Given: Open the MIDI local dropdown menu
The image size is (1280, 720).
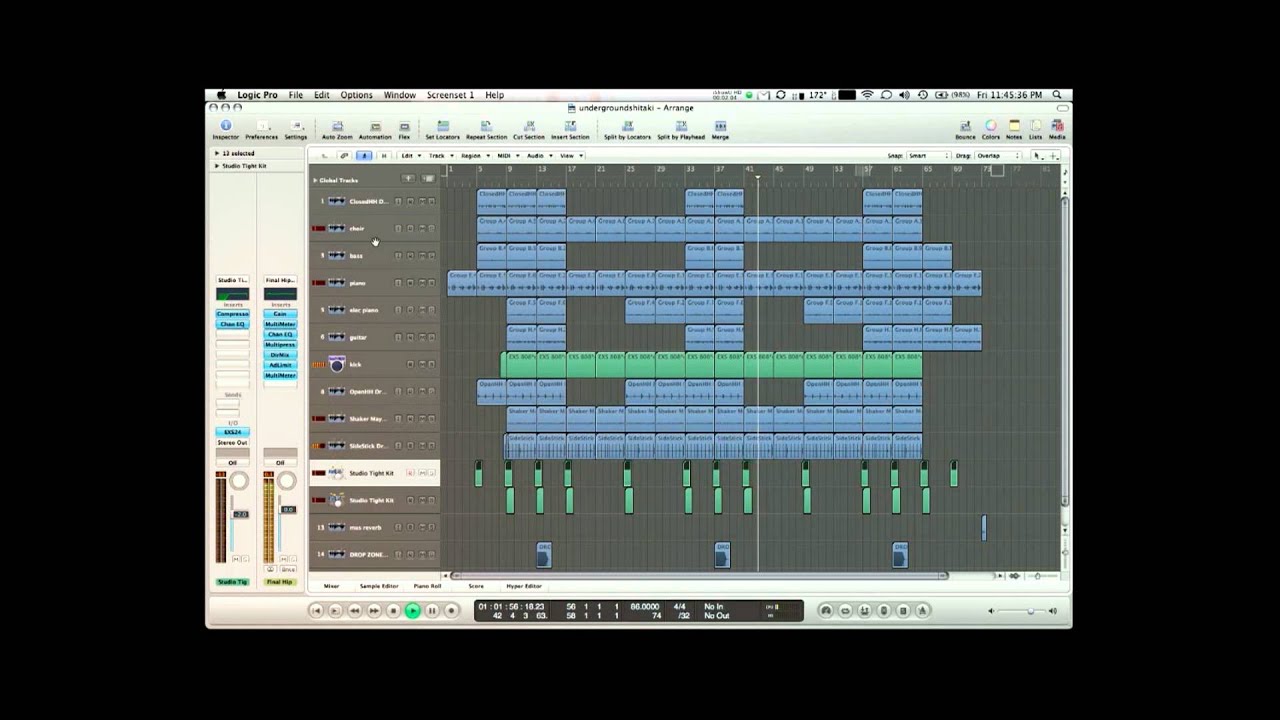Looking at the screenshot, I should point(507,156).
